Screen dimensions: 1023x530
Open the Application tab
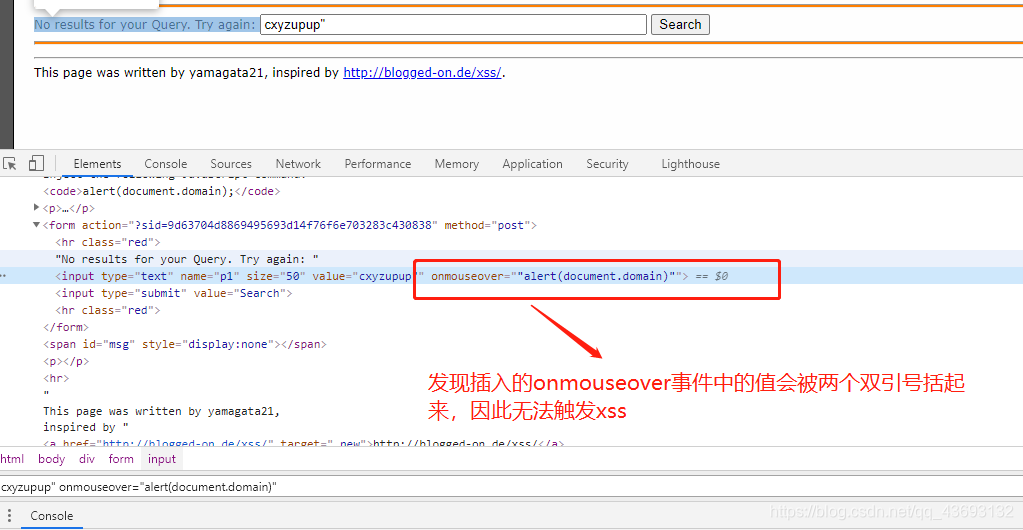point(532,164)
